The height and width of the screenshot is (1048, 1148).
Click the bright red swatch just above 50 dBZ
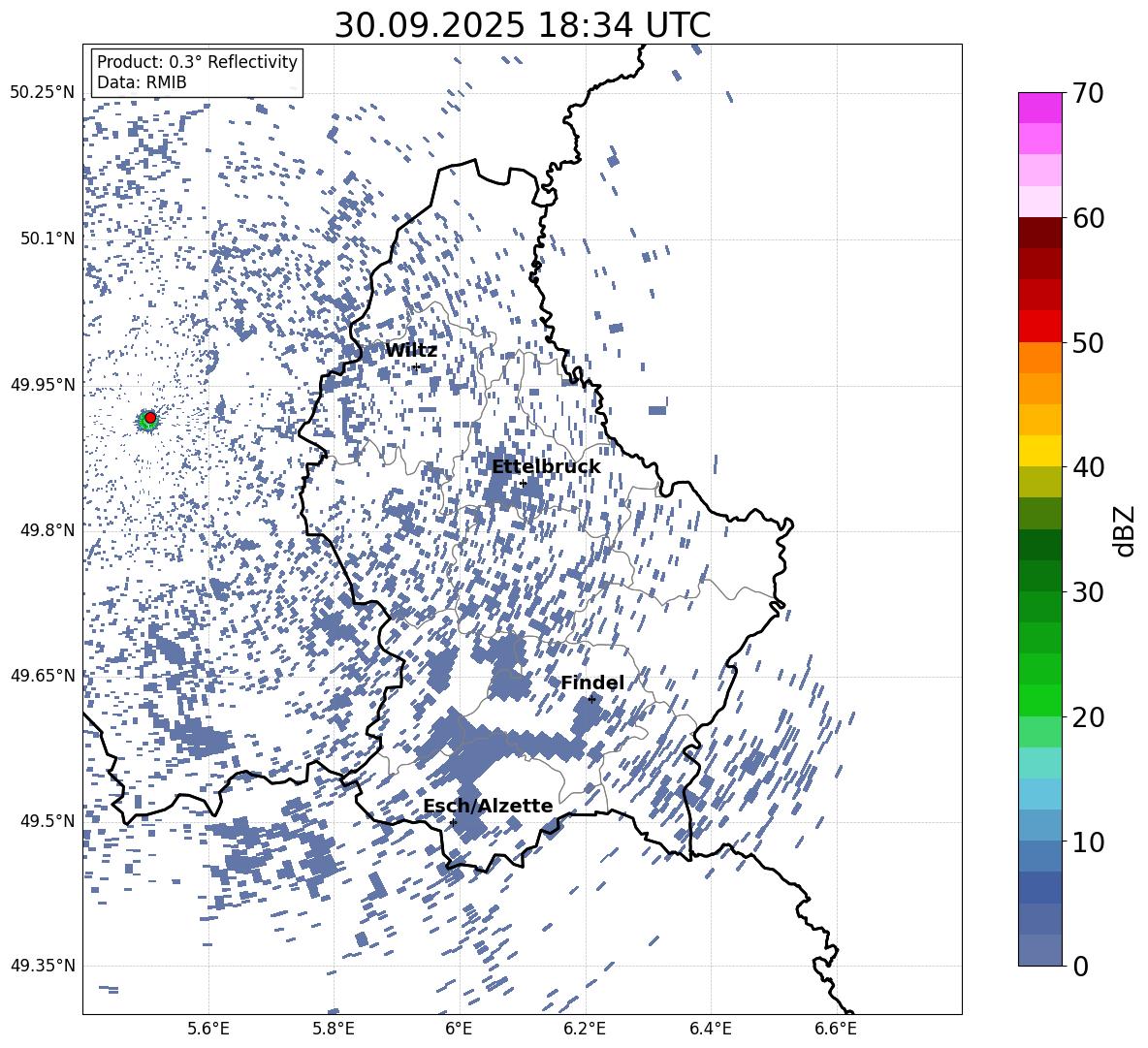click(x=1039, y=327)
